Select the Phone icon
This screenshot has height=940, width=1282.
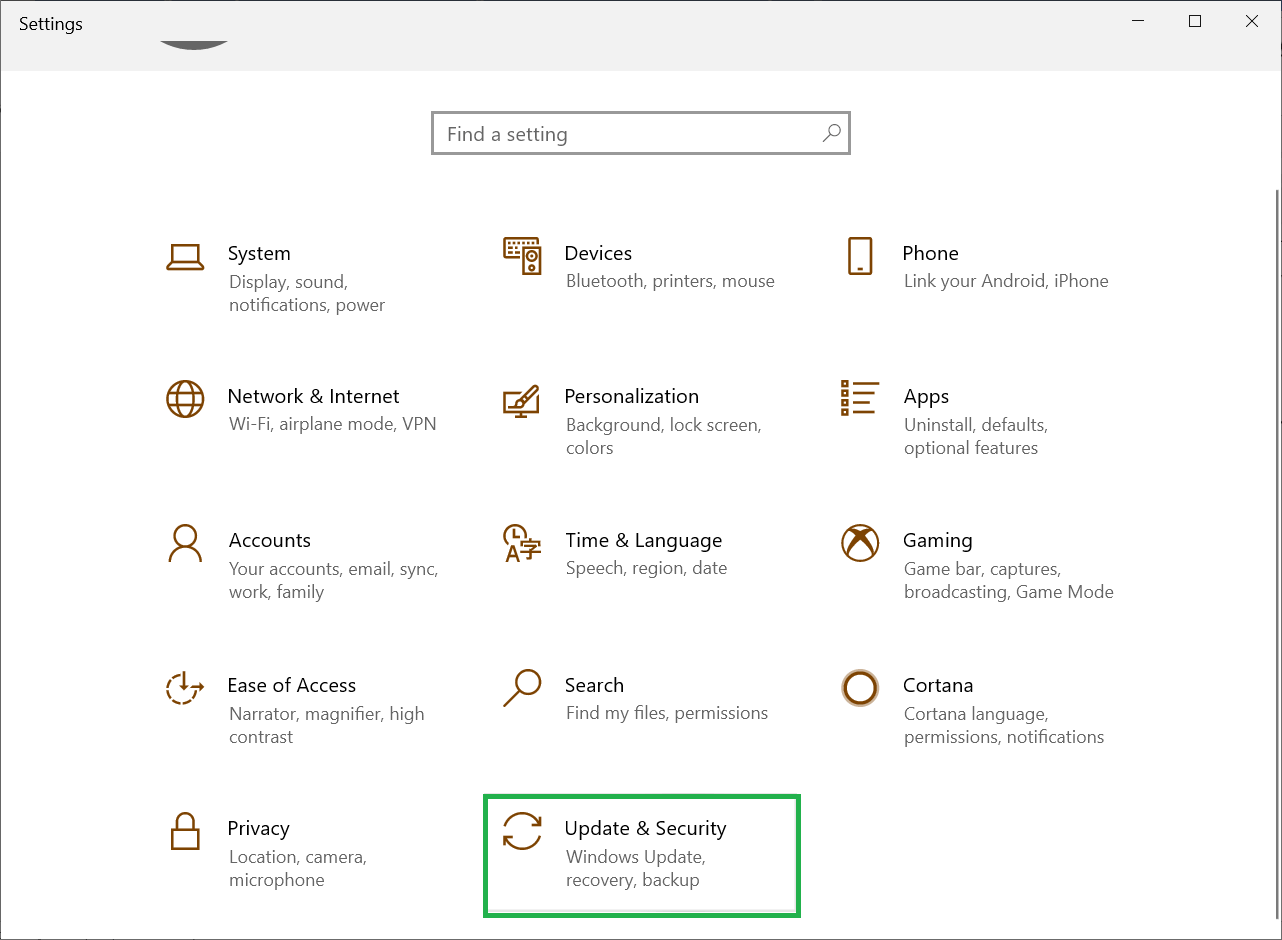860,256
